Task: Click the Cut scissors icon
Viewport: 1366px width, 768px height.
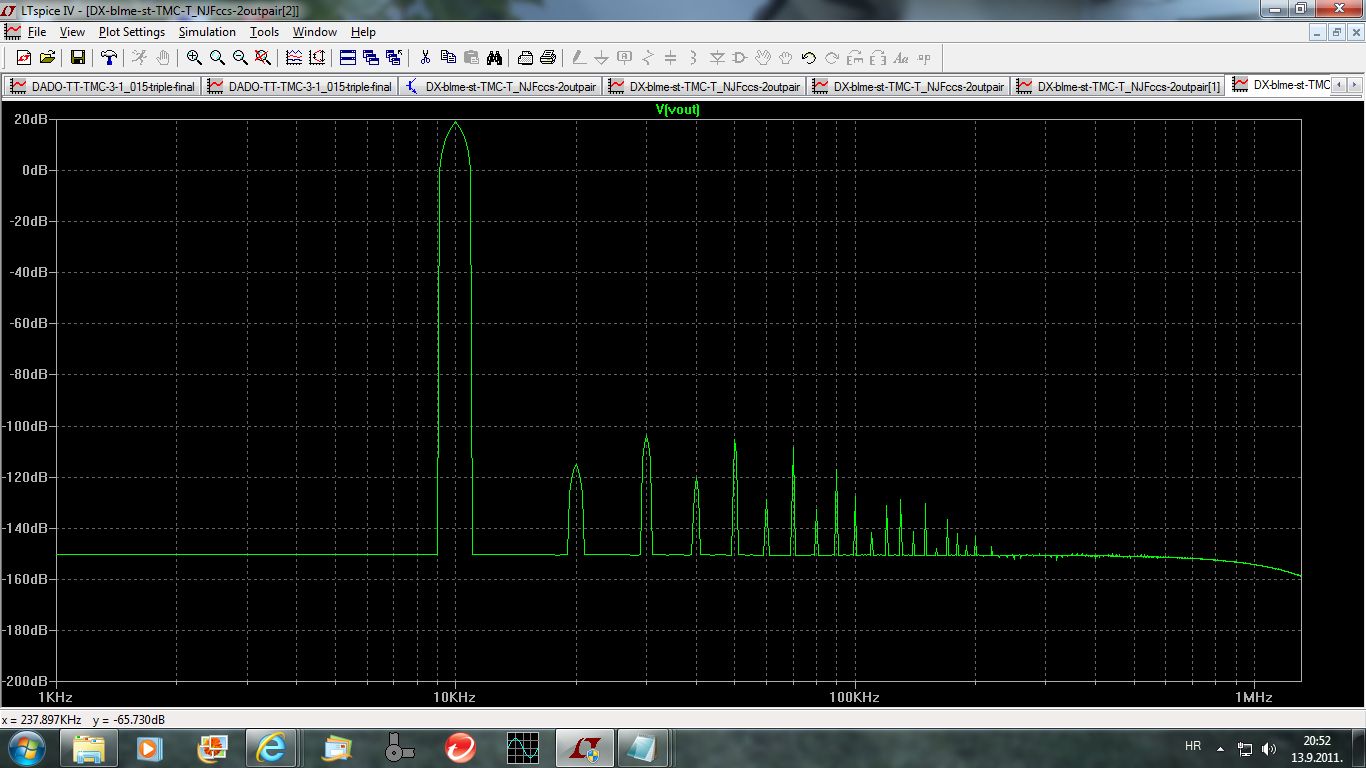Action: (425, 58)
